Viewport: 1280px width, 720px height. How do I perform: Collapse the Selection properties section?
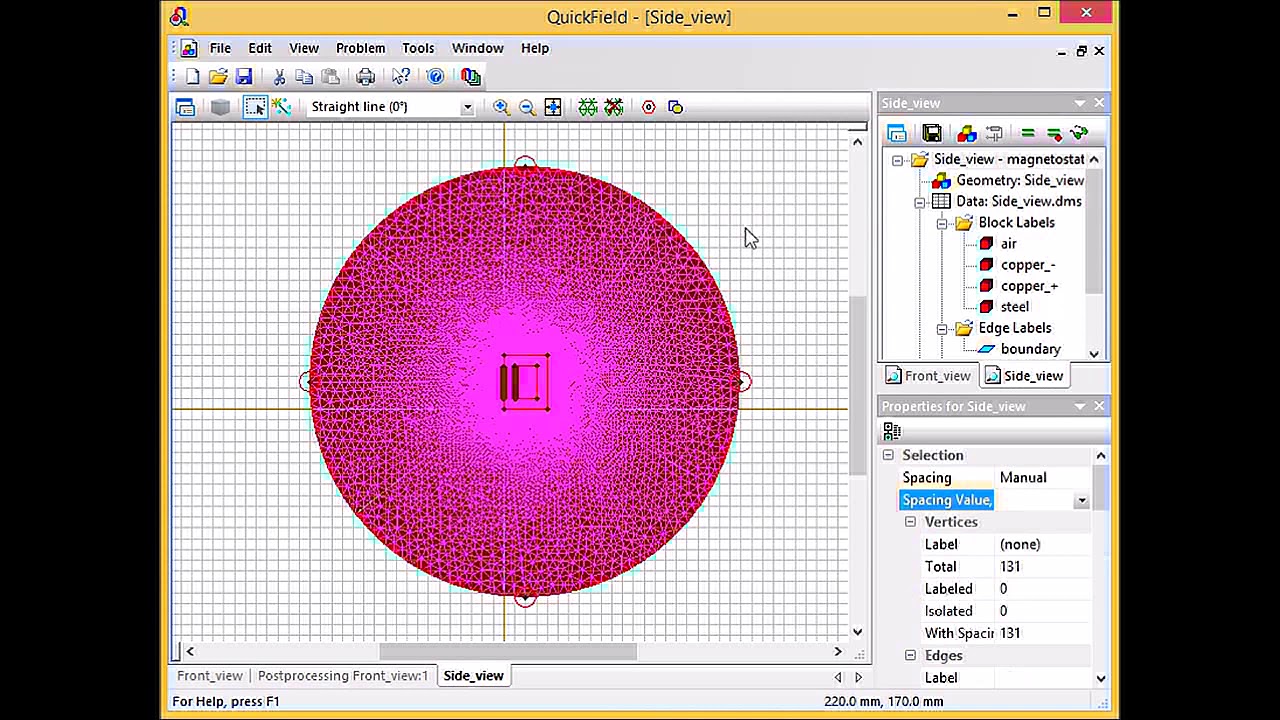tap(888, 455)
